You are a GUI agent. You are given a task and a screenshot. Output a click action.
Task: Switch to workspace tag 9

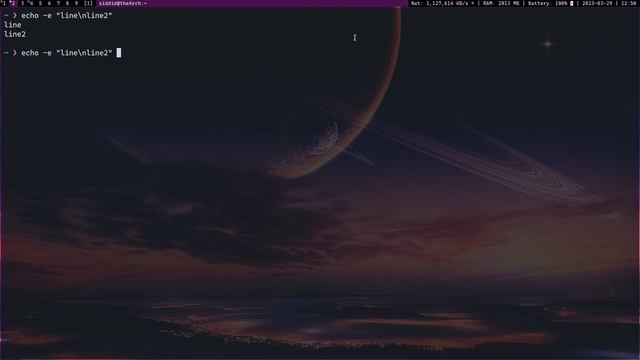[76, 3]
